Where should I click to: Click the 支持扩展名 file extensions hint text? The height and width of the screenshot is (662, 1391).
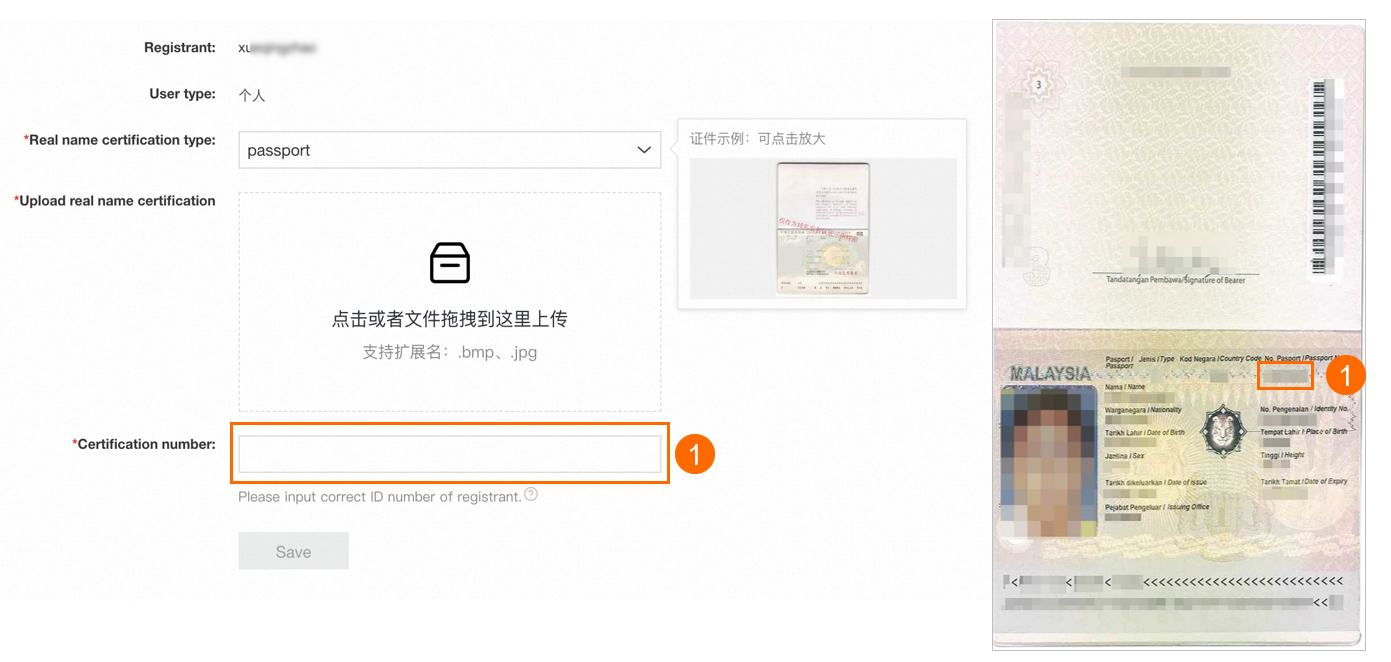coord(449,352)
